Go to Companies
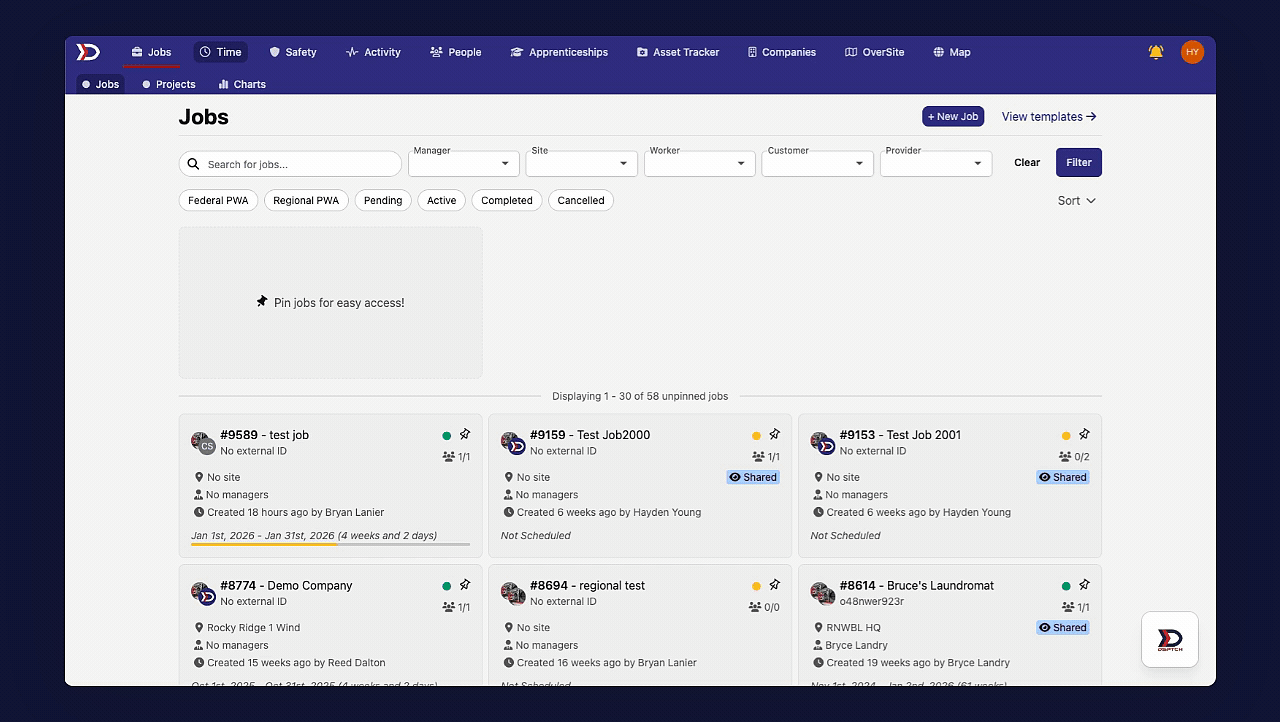The width and height of the screenshot is (1280, 722). coord(782,52)
